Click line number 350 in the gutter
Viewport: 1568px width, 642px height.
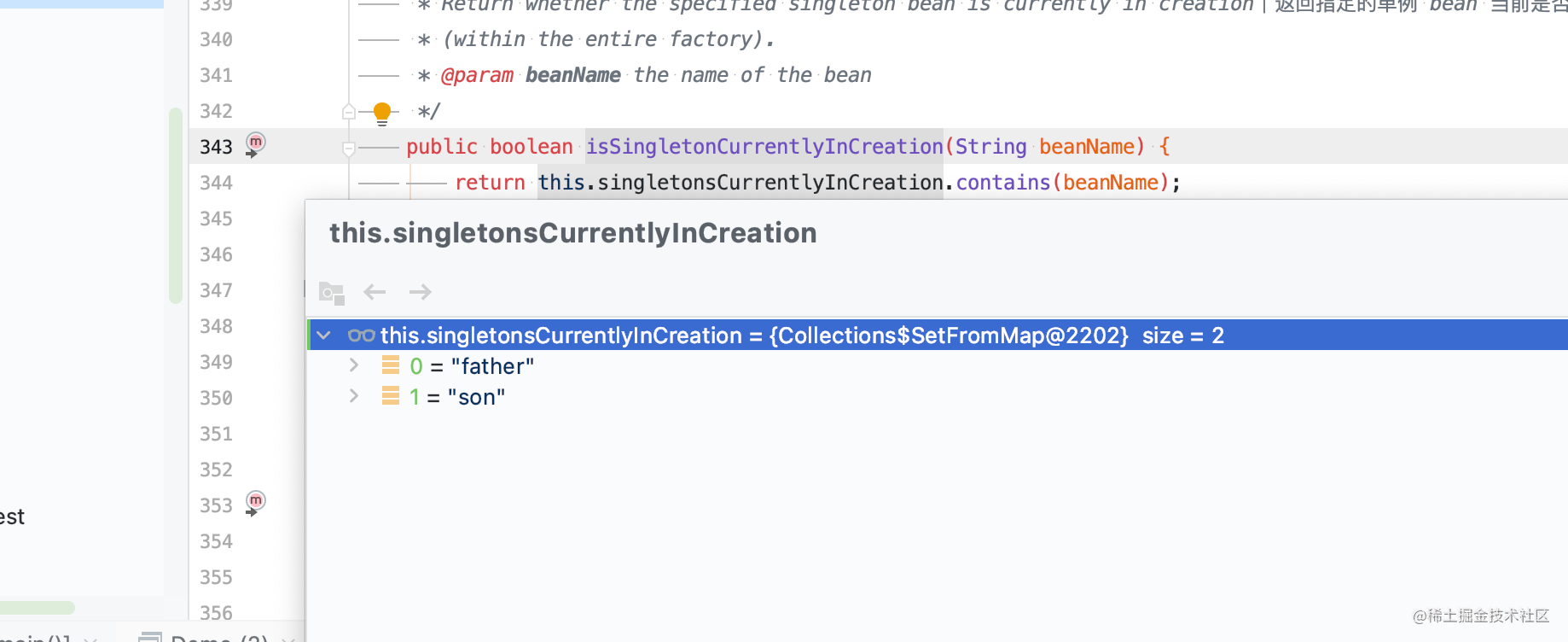coord(216,398)
